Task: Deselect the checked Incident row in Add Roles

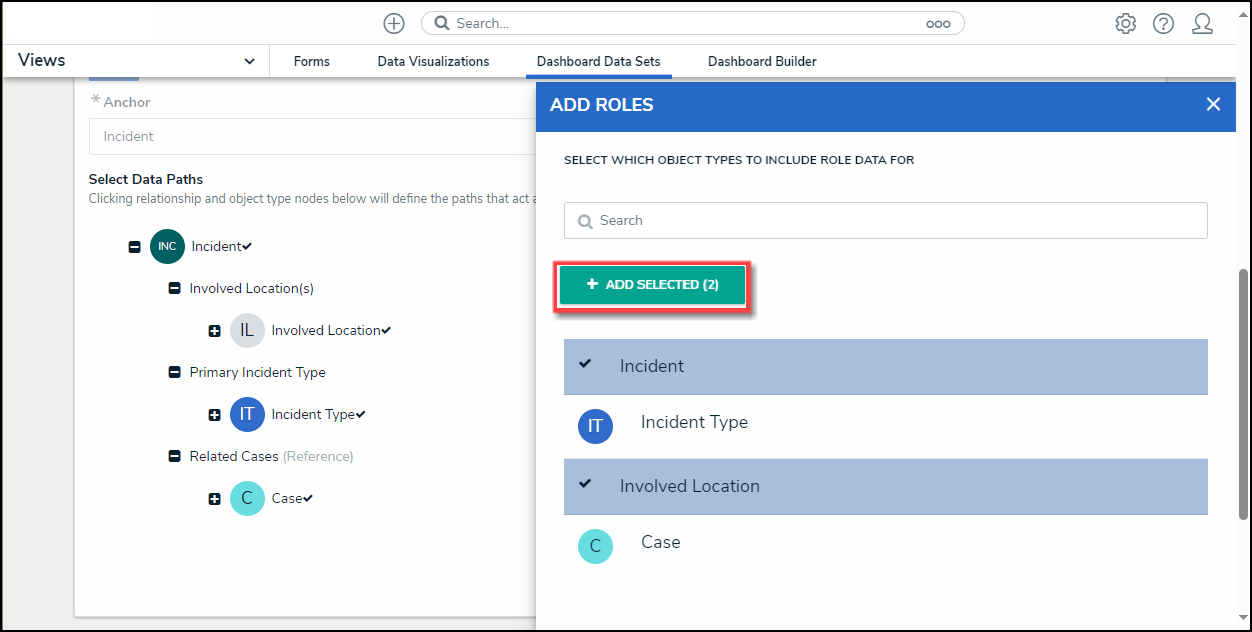Action: (885, 366)
